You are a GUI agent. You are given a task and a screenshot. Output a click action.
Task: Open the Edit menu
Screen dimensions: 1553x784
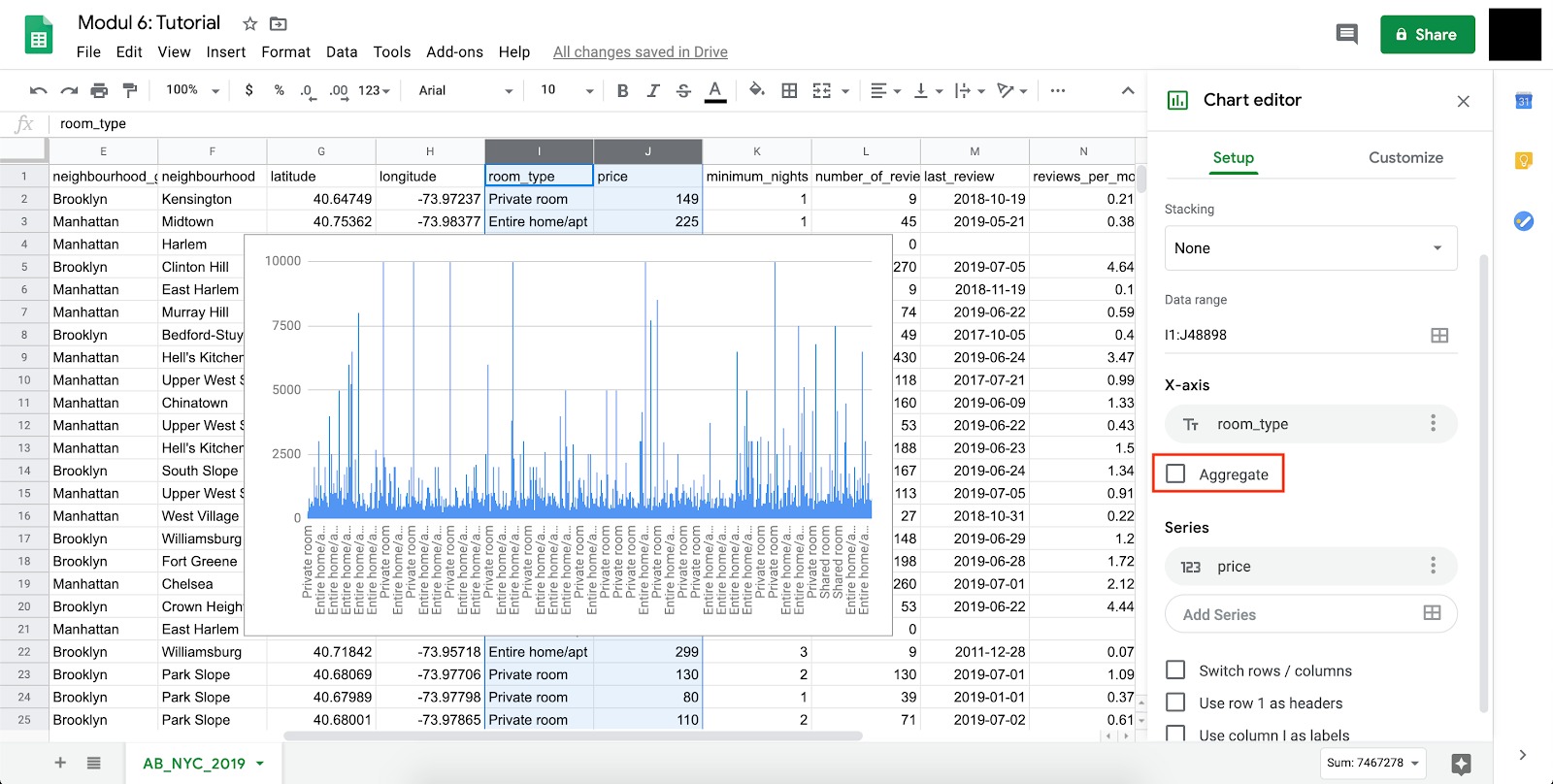pos(129,52)
